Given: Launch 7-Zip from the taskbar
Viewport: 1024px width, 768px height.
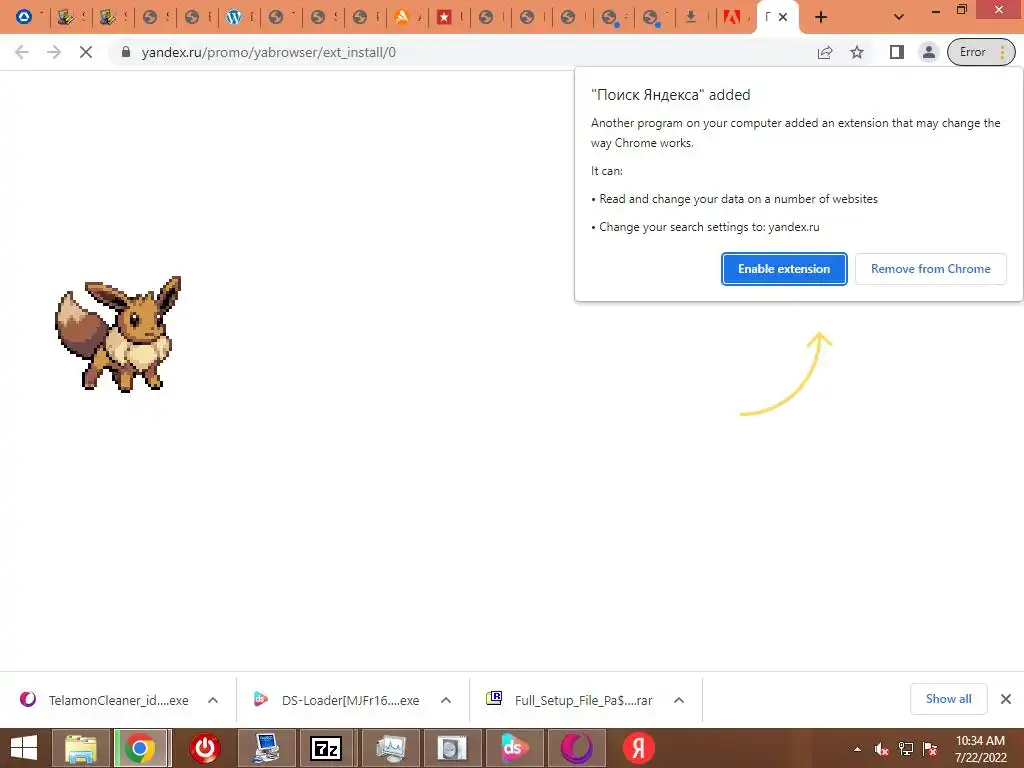Looking at the screenshot, I should (327, 748).
